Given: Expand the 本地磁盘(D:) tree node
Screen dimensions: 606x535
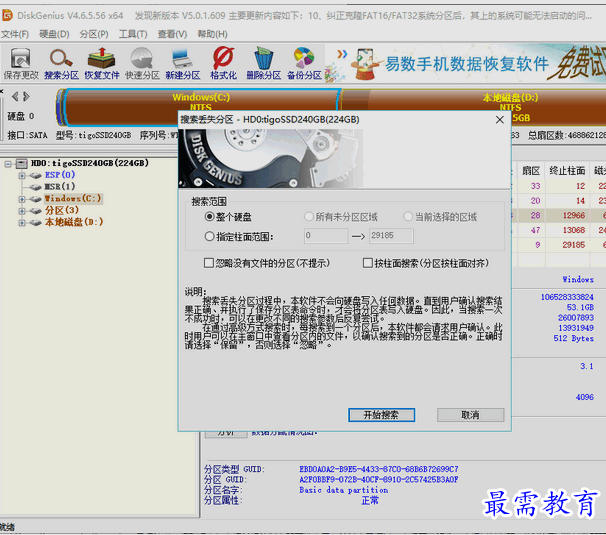Looking at the screenshot, I should point(22,223).
